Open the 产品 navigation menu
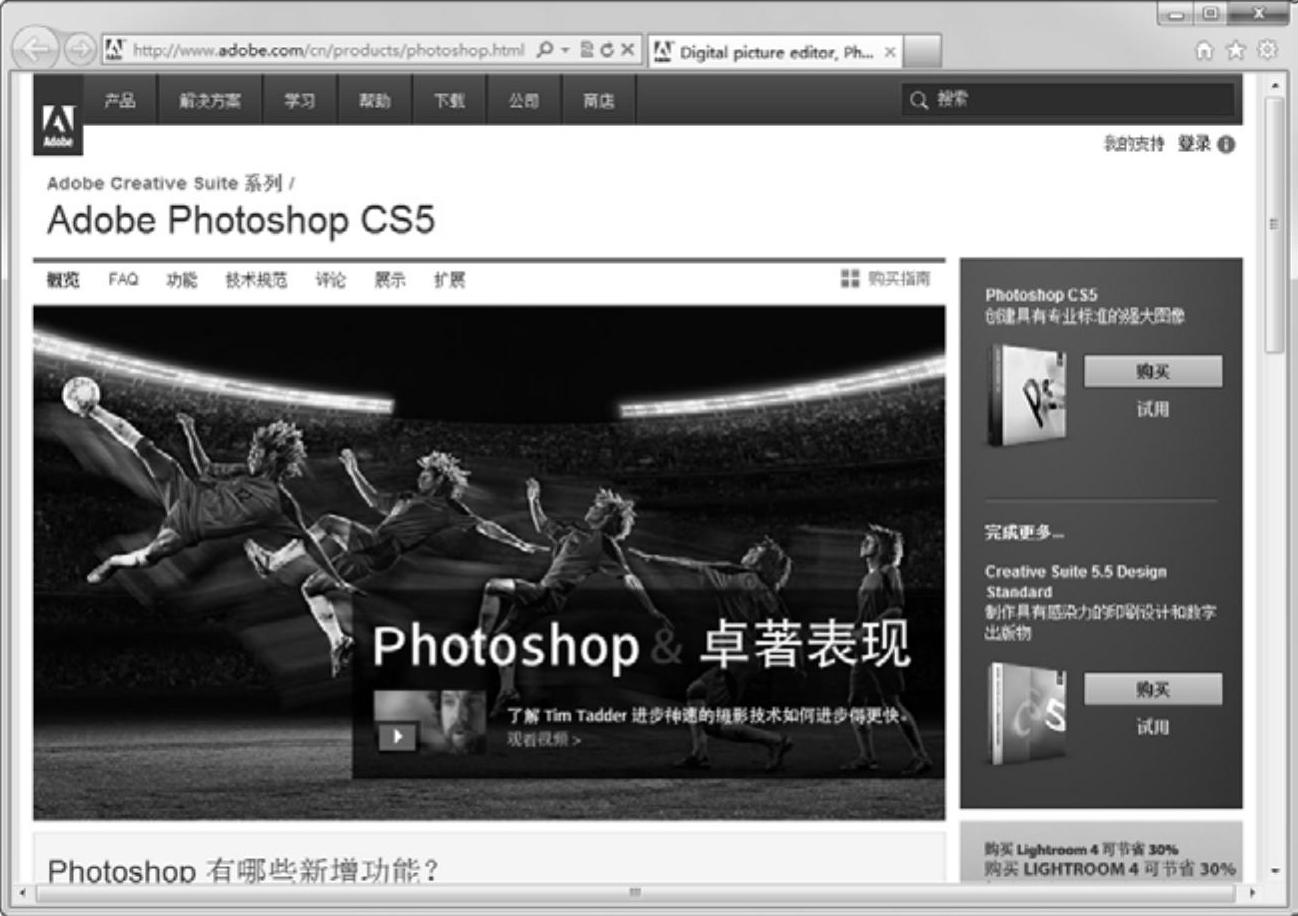This screenshot has height=916, width=1298. pos(120,100)
